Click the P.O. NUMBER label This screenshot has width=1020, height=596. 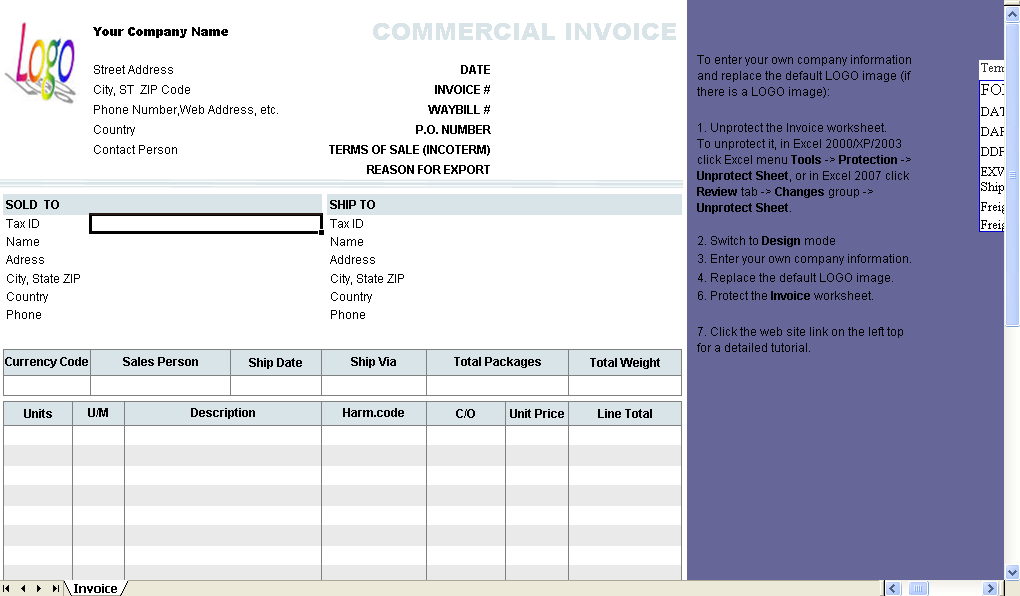coord(453,129)
